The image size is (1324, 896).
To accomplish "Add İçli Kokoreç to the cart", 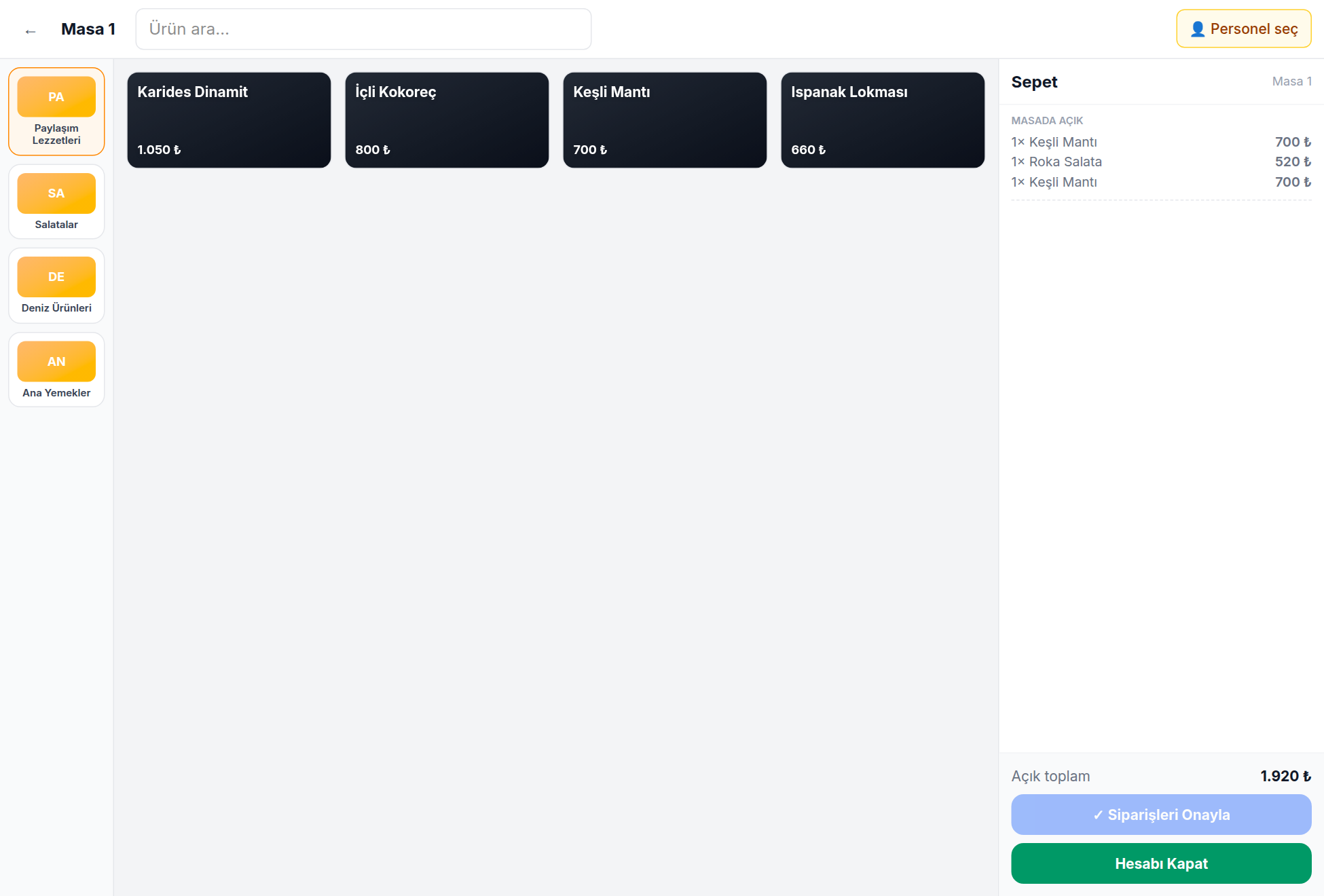I will (447, 120).
